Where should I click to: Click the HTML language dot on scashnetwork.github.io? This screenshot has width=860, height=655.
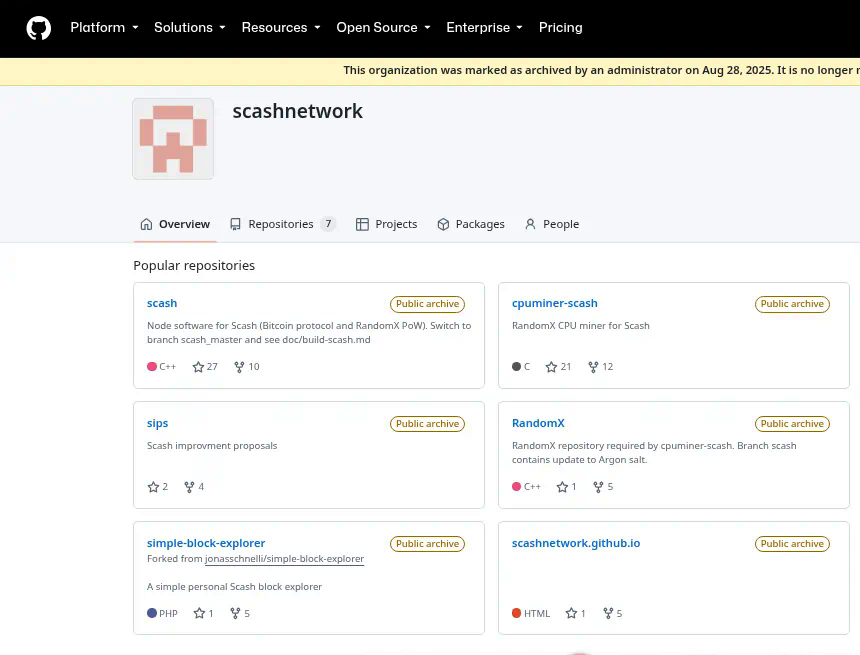tap(516, 613)
